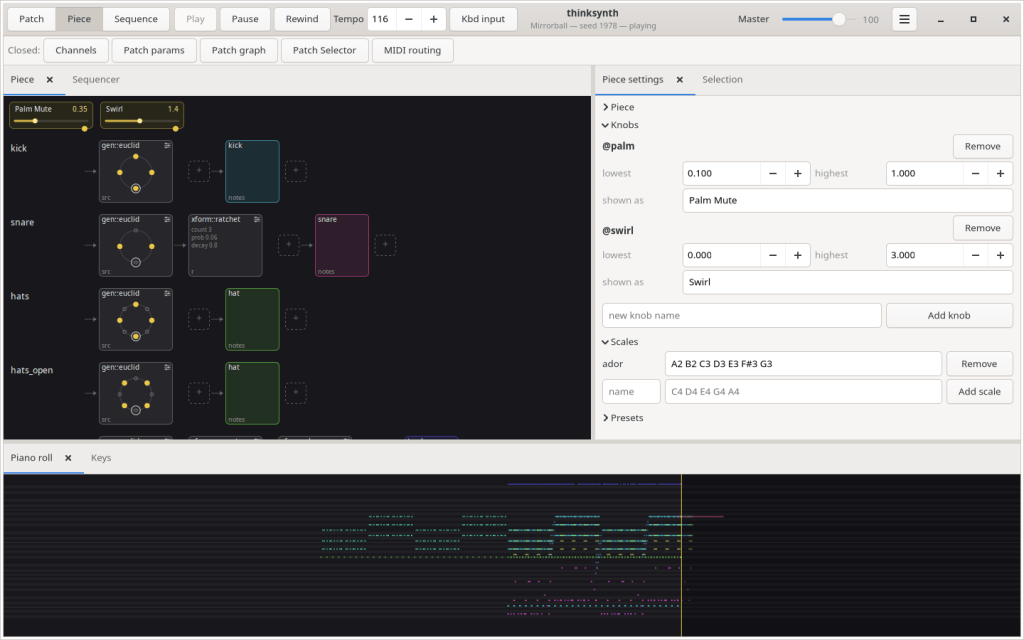1024x640 pixels.
Task: Adjust the Palm Mute knob slider
Action: pyautogui.click(x=50, y=121)
